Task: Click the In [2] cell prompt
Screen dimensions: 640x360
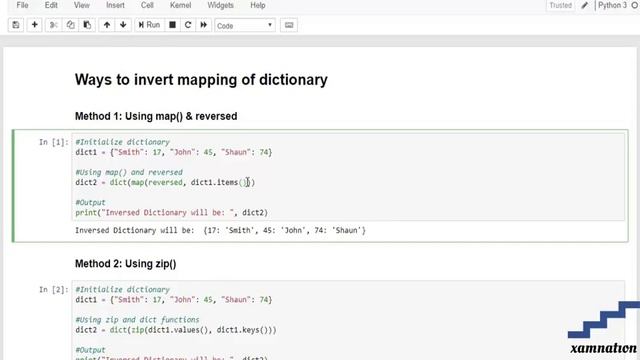Action: point(54,289)
